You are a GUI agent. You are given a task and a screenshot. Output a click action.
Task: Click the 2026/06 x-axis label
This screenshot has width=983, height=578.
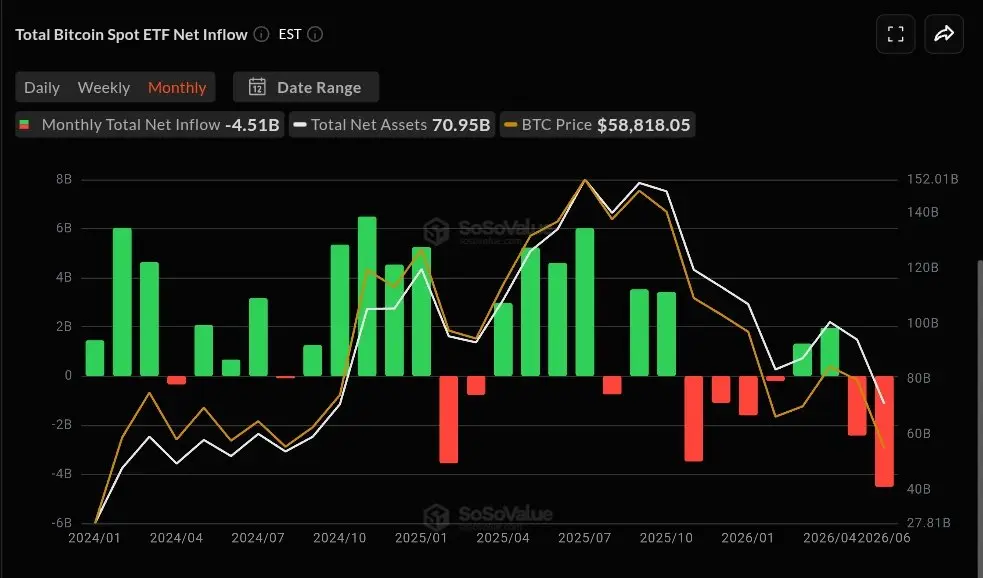[x=884, y=538]
